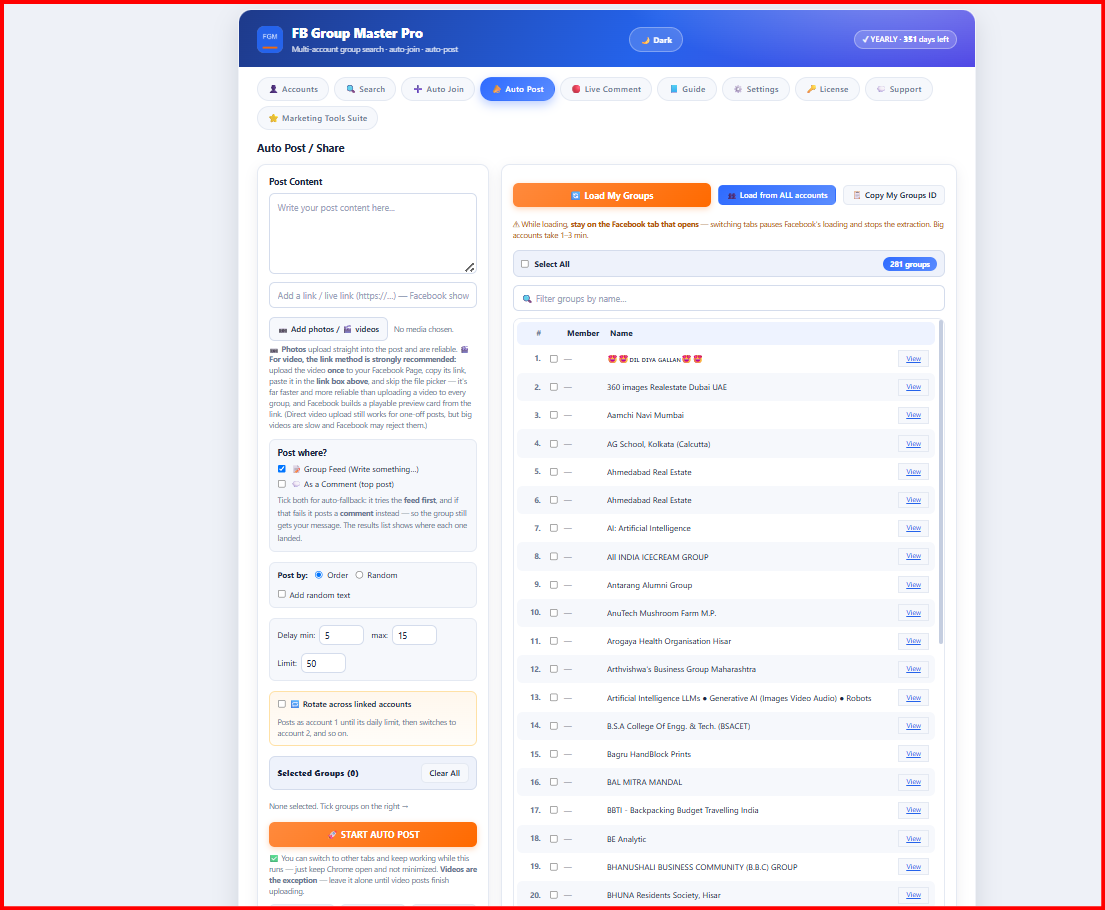Click the 281 groups badge
This screenshot has height=910, width=1105.
(909, 264)
